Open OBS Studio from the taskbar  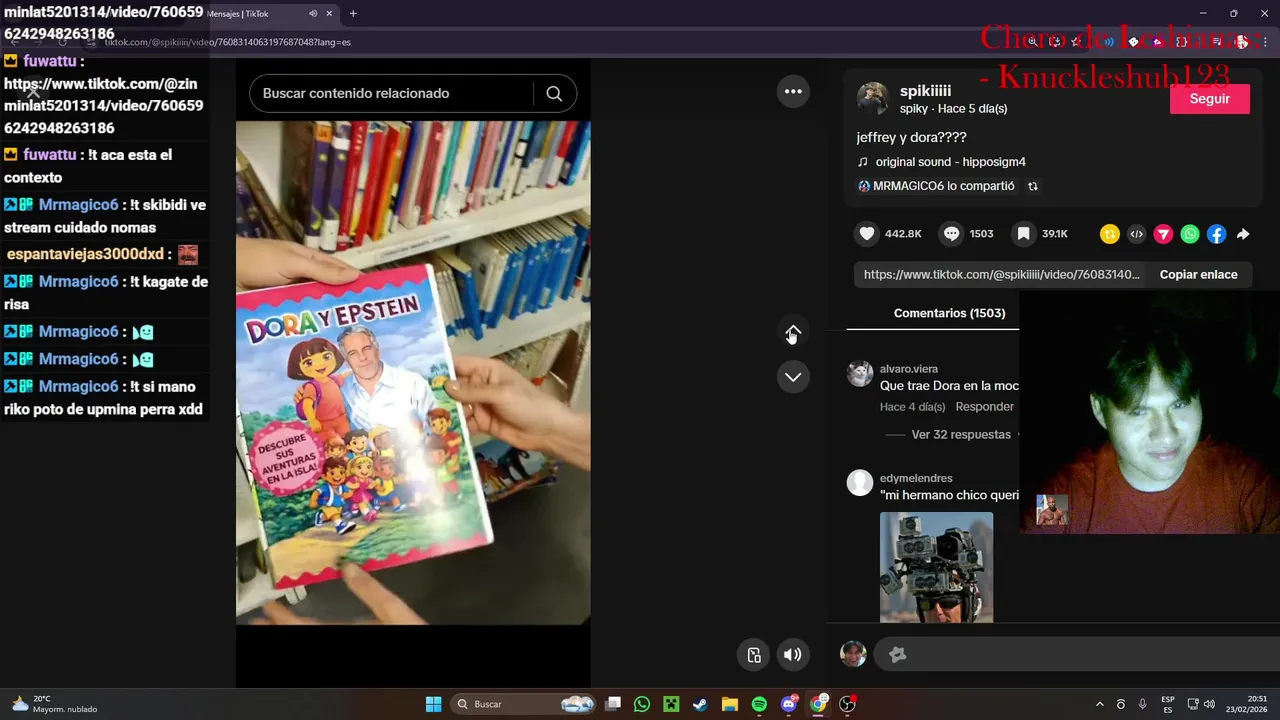click(x=847, y=704)
